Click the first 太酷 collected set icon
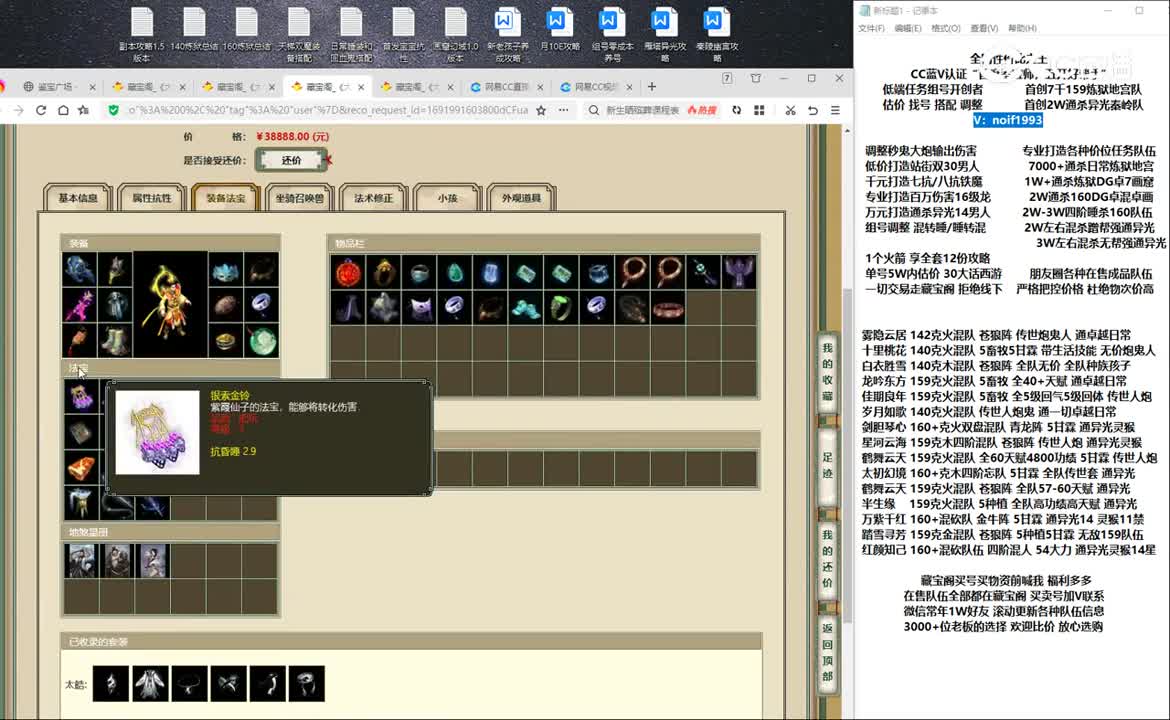This screenshot has height=720, width=1170. [110, 683]
